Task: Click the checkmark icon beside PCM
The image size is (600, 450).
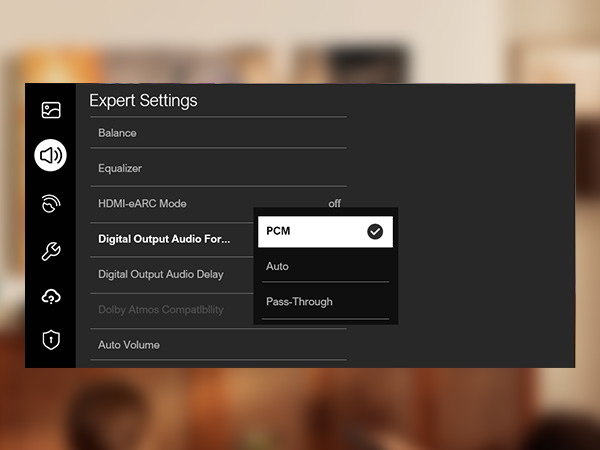Action: 375,231
